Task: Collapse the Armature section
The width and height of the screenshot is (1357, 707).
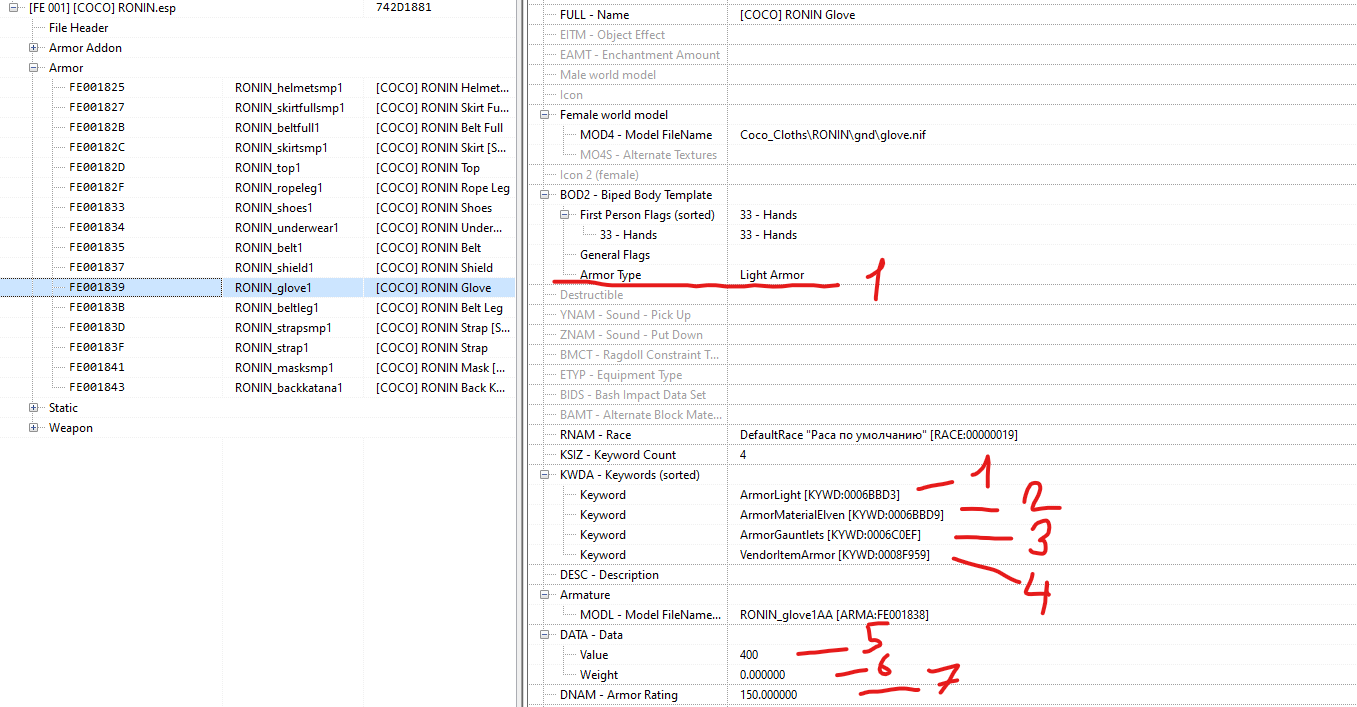Action: [x=545, y=595]
